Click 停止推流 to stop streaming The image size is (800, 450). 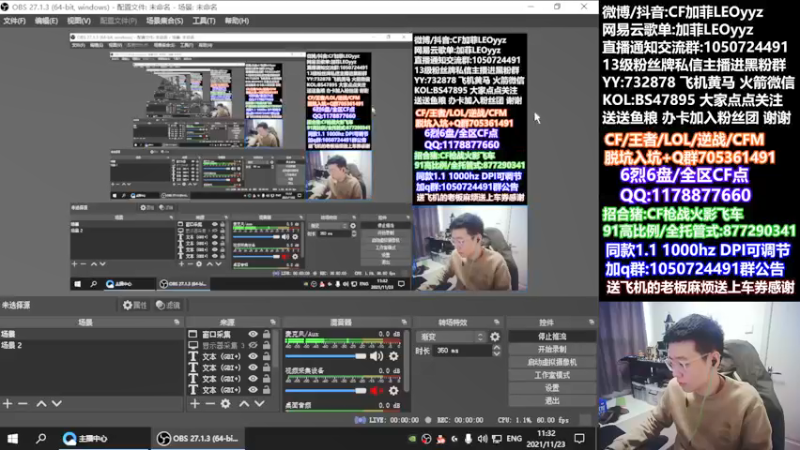coord(552,337)
